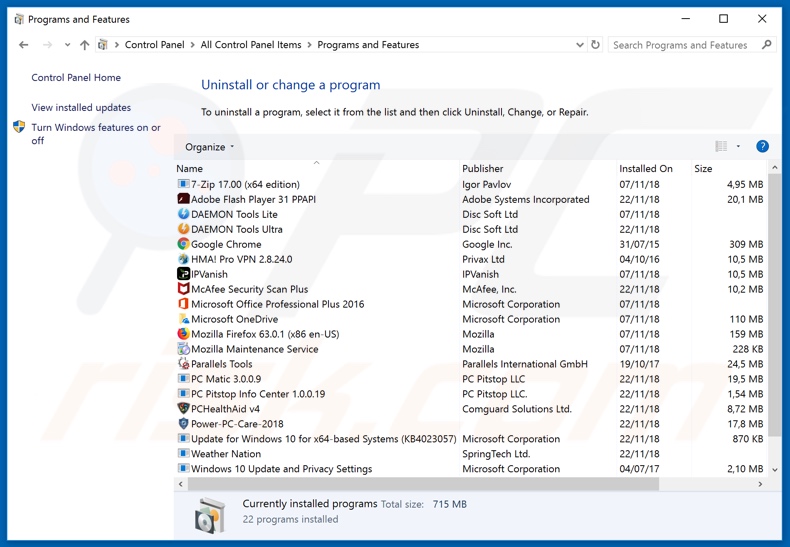
Task: Click the HMA! Pro VPN icon
Action: pyautogui.click(x=183, y=259)
